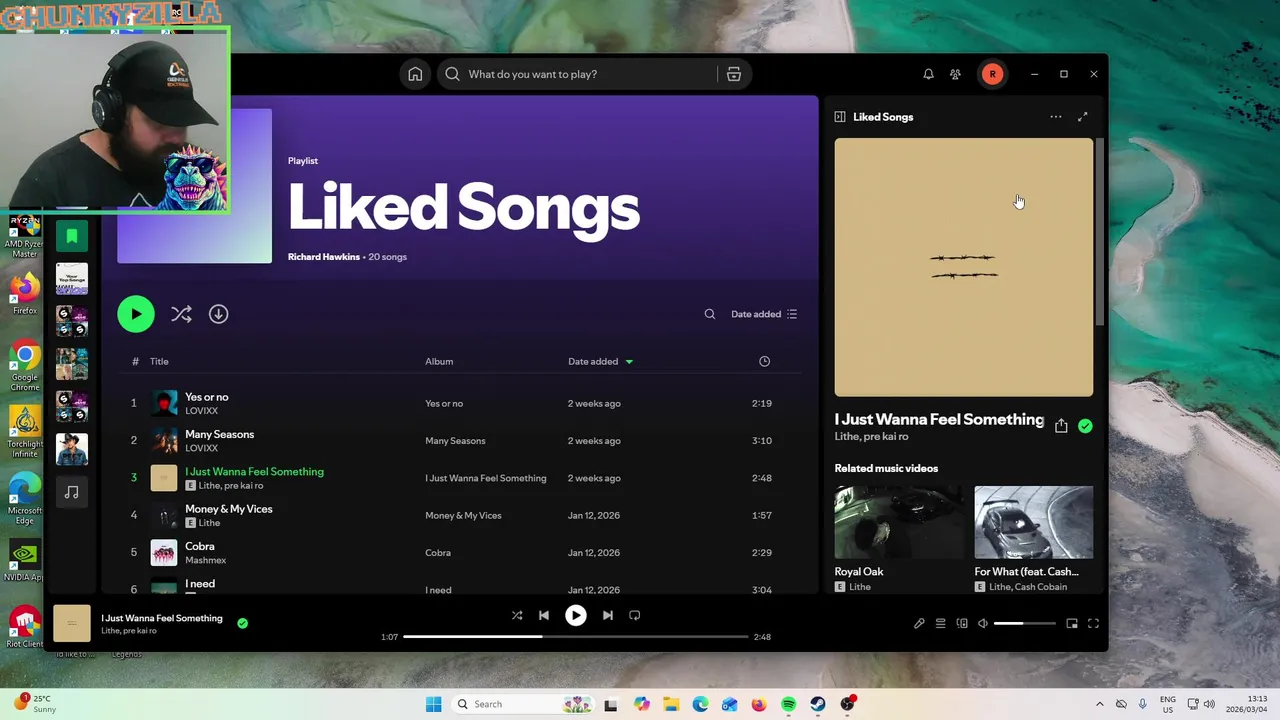Open File Explorer from taskbar

[670, 704]
